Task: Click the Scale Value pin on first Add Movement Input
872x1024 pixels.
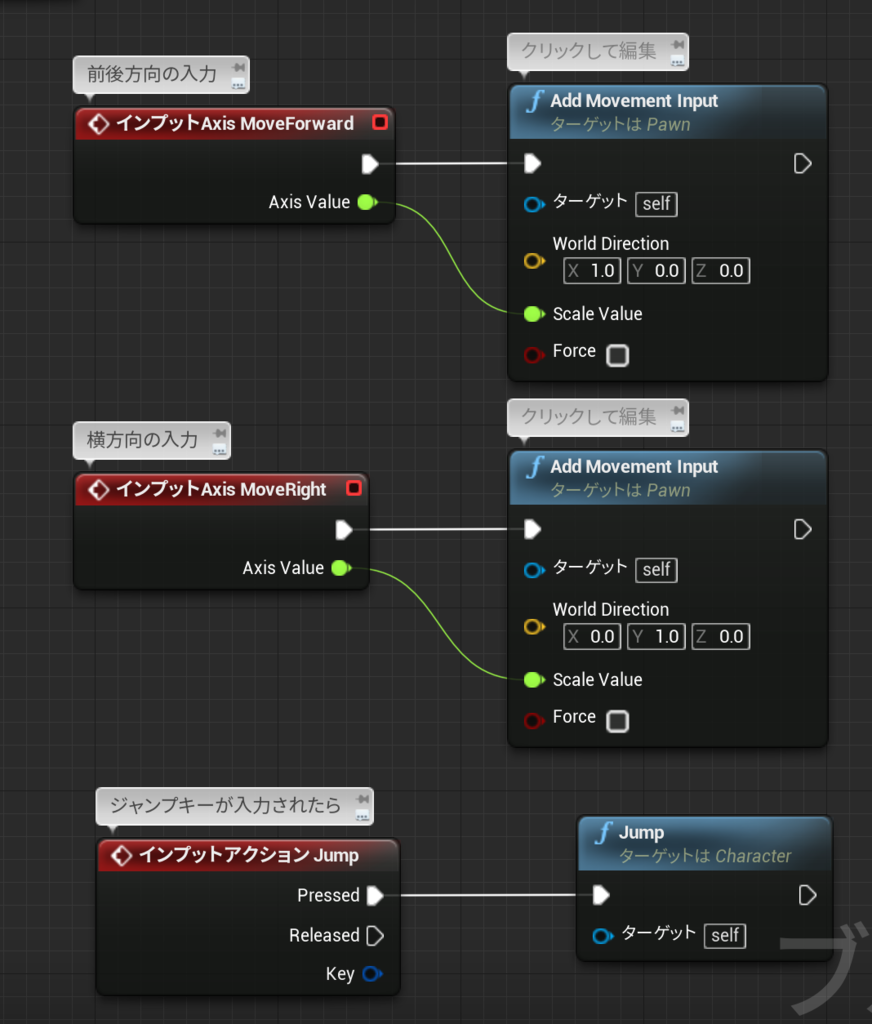Action: [531, 314]
